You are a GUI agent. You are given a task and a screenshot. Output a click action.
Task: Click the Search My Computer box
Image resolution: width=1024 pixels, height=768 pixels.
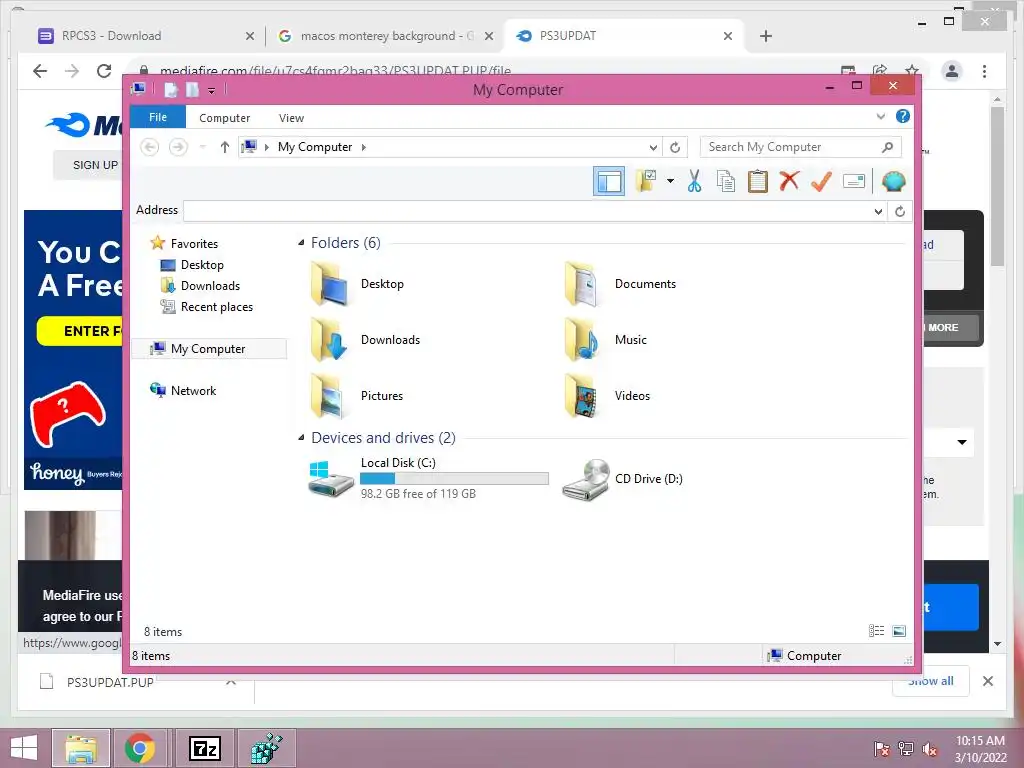click(801, 147)
